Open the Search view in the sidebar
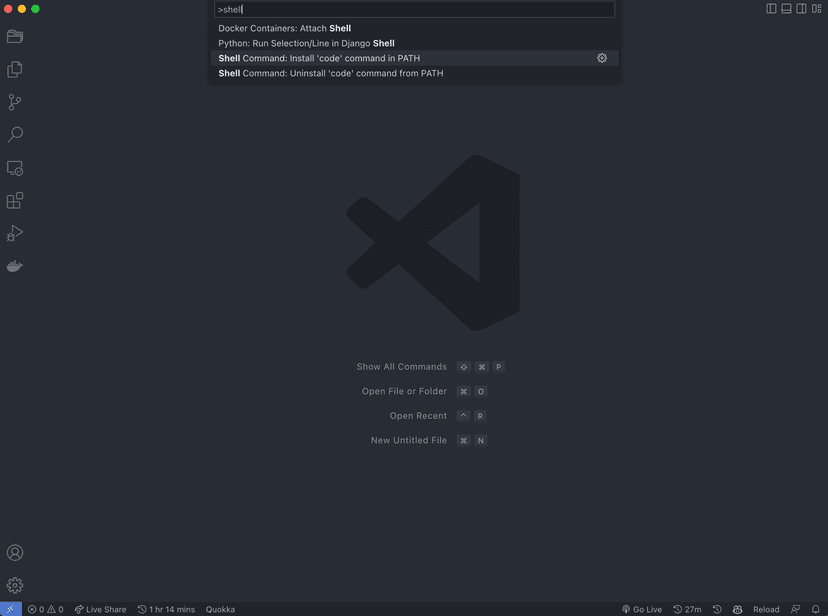 pos(14,134)
